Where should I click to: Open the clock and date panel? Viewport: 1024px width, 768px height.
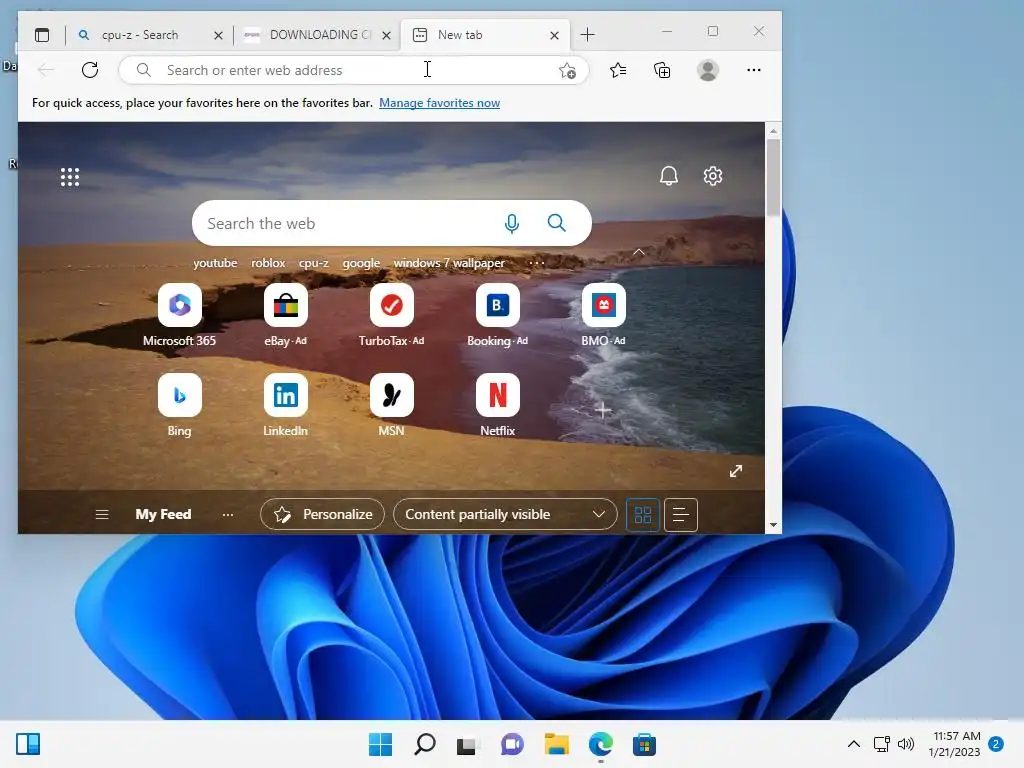click(956, 744)
